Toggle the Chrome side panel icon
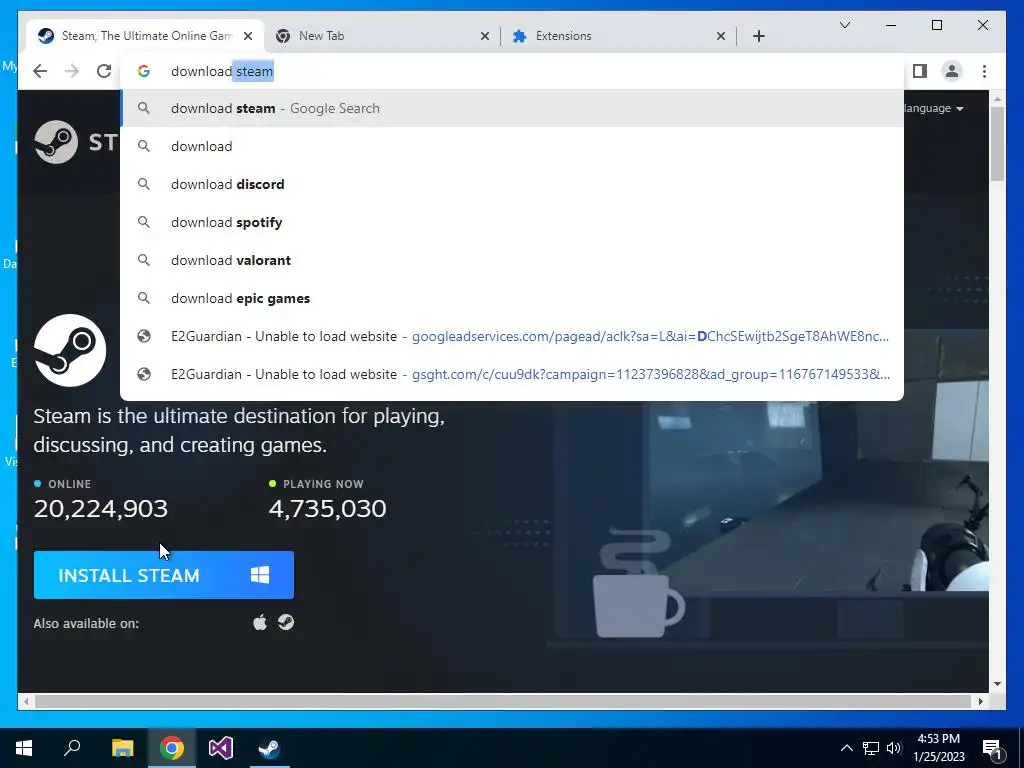1024x768 pixels. 920,71
